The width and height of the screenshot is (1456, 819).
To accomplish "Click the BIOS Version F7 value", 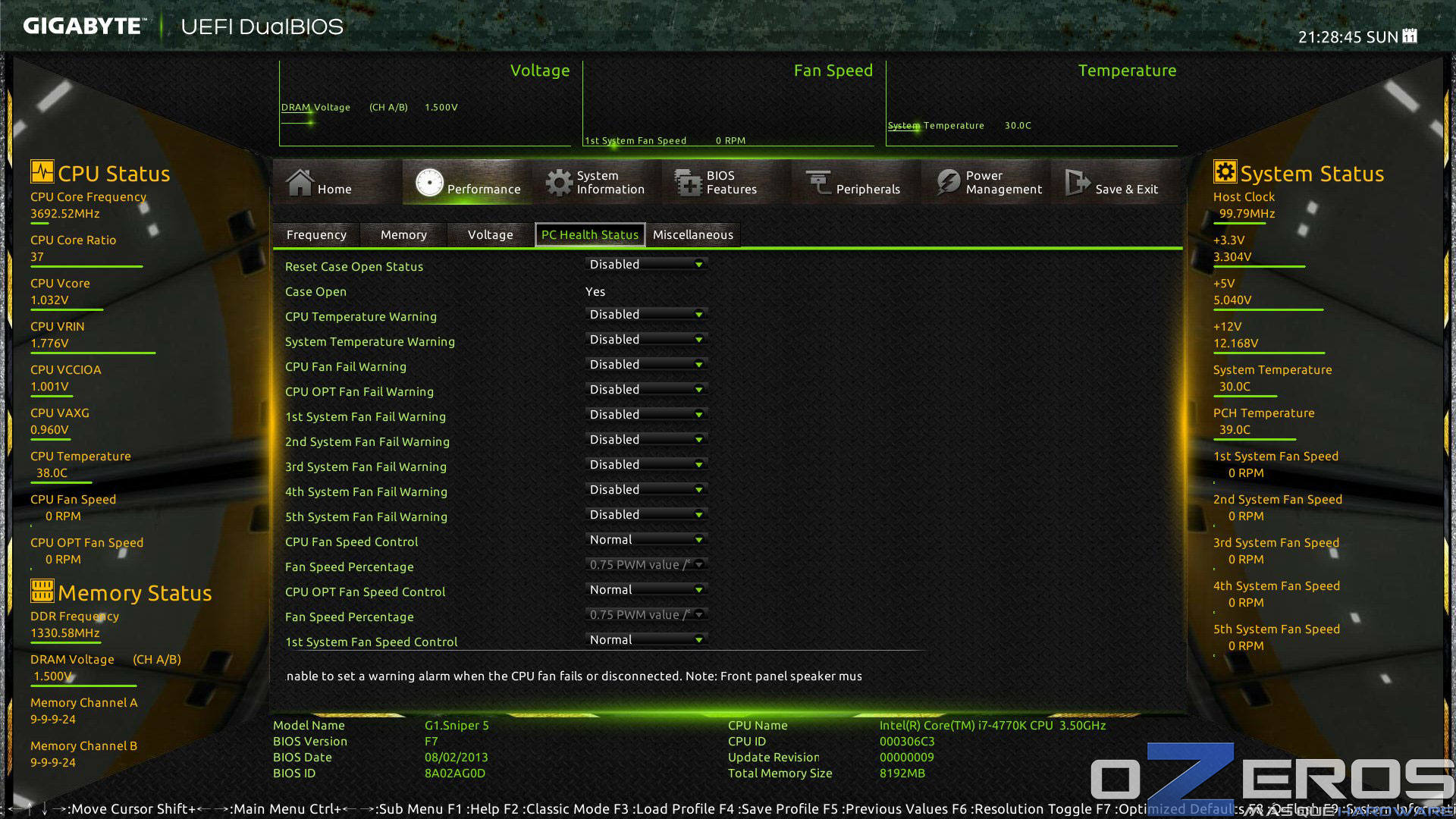I will coord(431,742).
